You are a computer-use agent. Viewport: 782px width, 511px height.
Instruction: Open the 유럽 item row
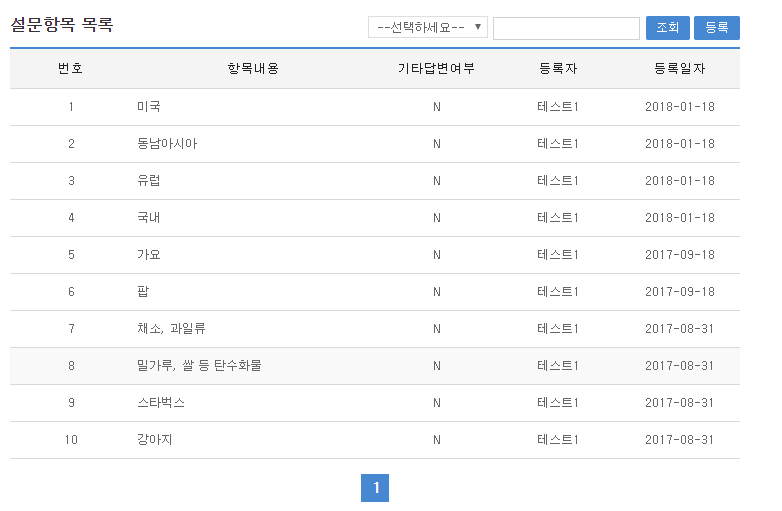(x=149, y=181)
